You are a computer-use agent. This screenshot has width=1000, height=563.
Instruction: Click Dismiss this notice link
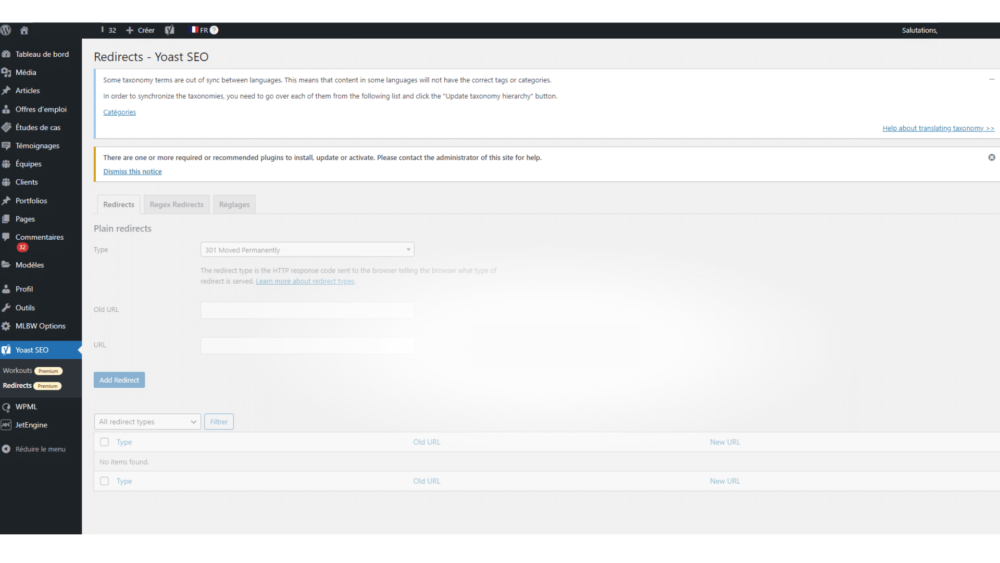click(x=133, y=172)
